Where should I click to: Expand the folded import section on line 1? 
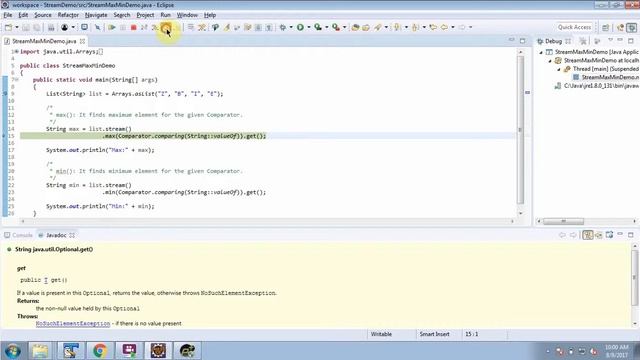click(17, 51)
